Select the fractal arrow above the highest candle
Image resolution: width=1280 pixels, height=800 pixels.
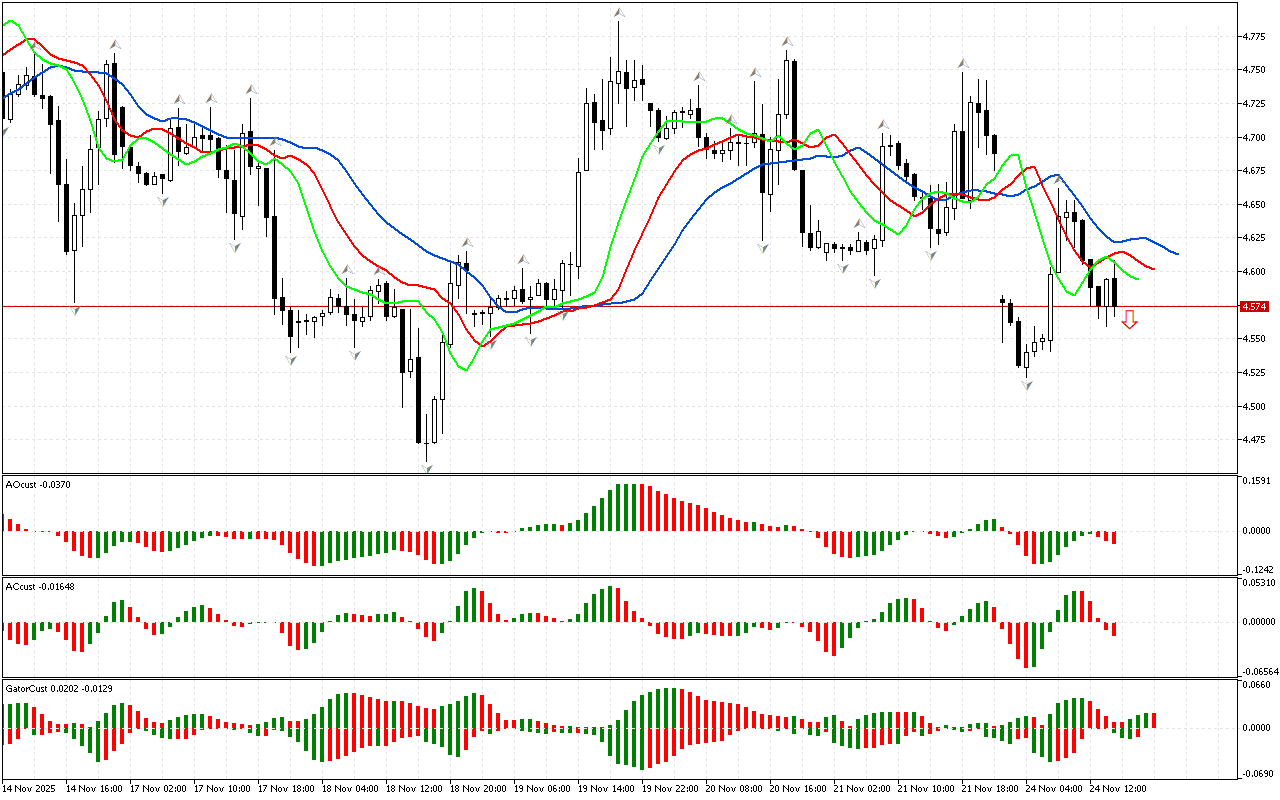coord(620,13)
